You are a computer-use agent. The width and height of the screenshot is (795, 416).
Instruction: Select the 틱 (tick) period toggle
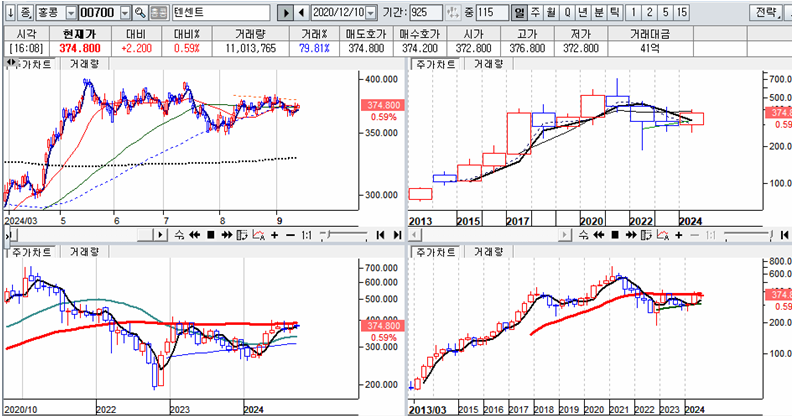(615, 13)
